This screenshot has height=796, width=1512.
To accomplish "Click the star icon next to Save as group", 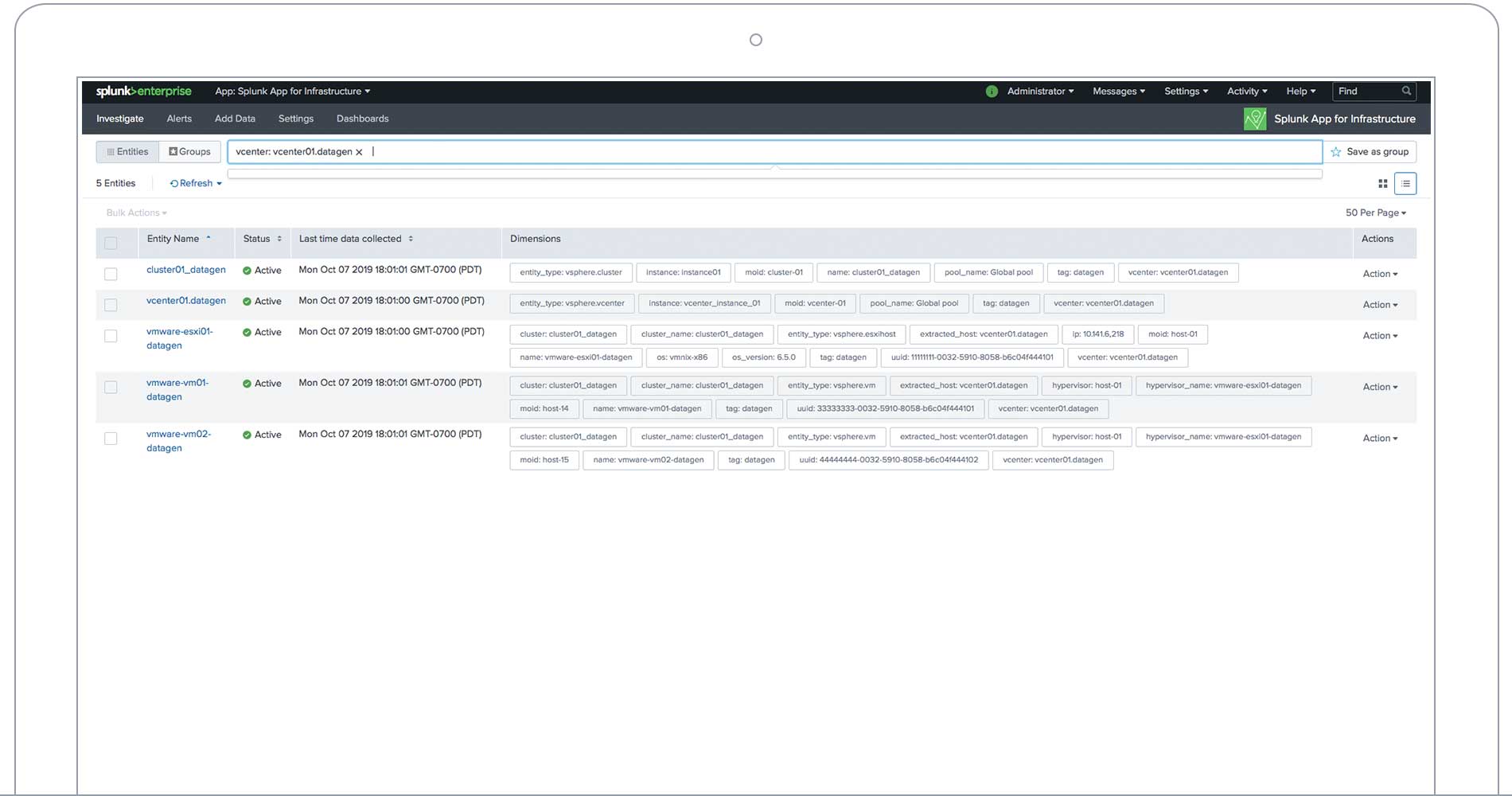I will pyautogui.click(x=1336, y=152).
